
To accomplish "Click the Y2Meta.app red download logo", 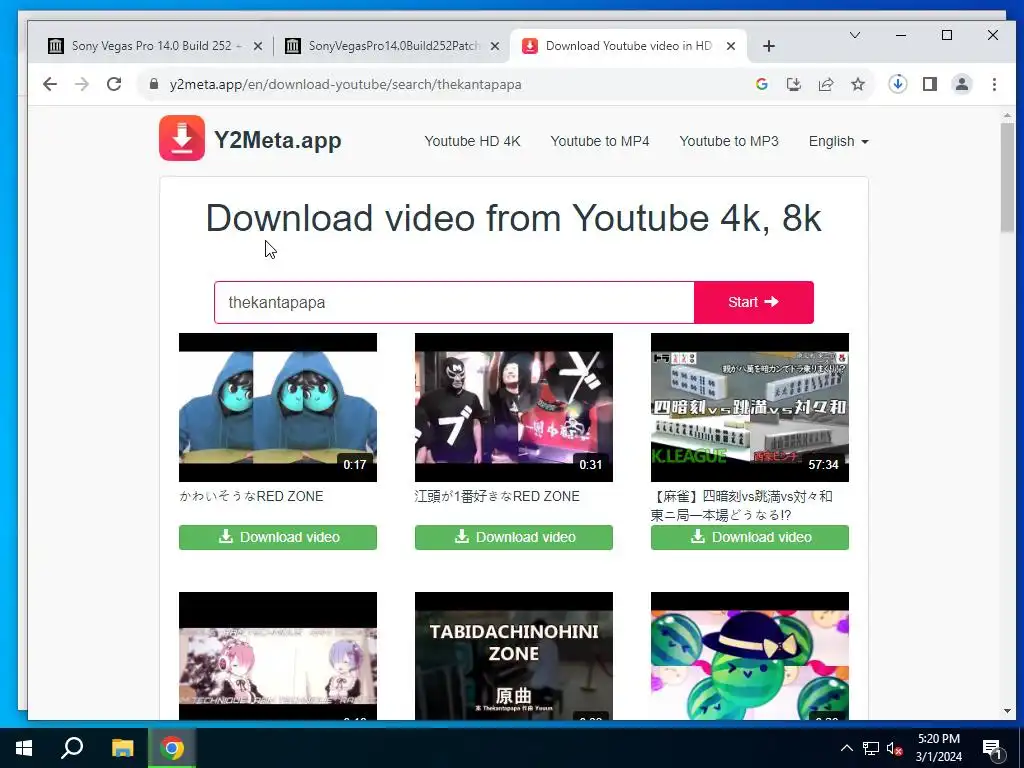I will [x=182, y=138].
